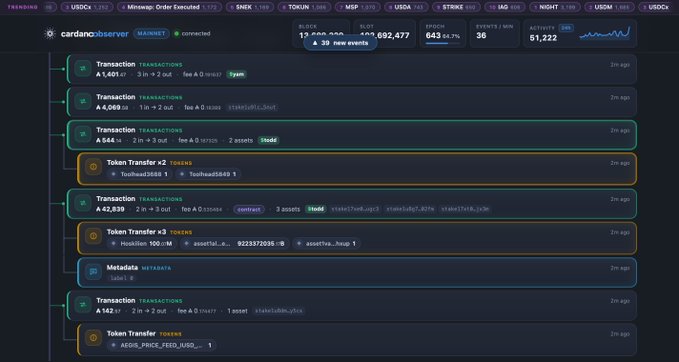
Task: Click the contract badge on the ₳42,839 transaction
Action: pos(249,210)
